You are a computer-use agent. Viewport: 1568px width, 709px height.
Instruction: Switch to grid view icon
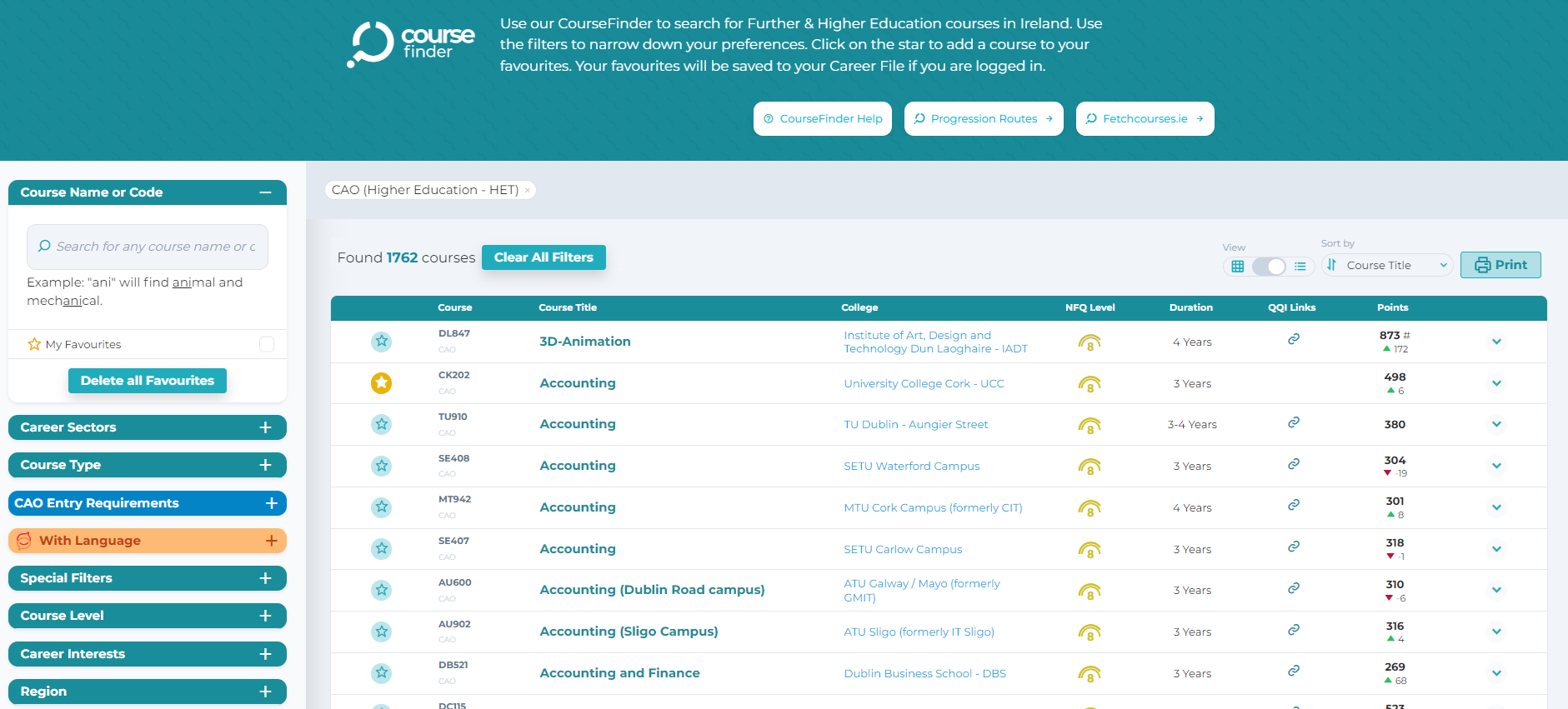coord(1238,267)
